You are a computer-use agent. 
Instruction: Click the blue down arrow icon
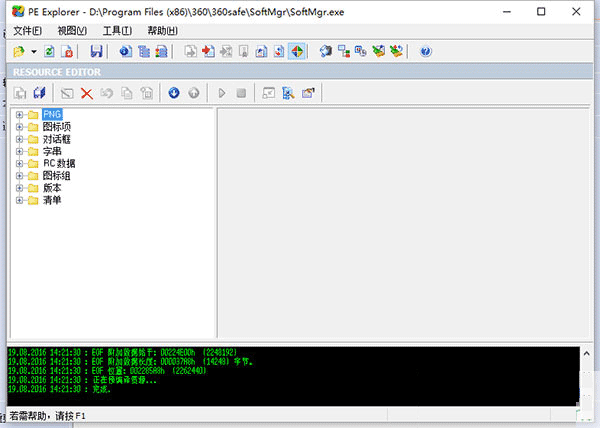coord(174,93)
